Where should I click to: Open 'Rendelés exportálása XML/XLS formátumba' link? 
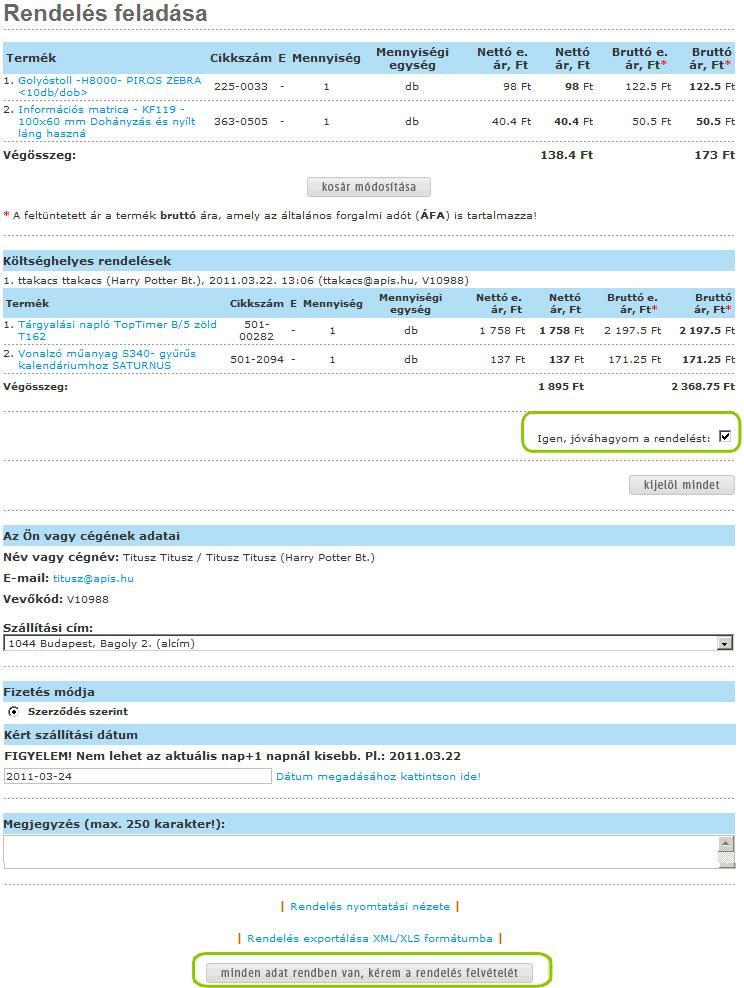point(370,938)
